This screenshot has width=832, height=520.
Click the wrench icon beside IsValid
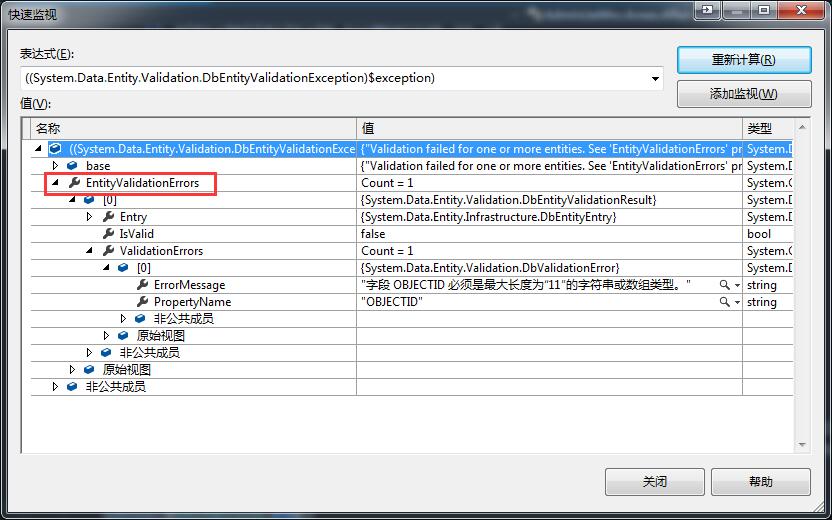coord(108,233)
